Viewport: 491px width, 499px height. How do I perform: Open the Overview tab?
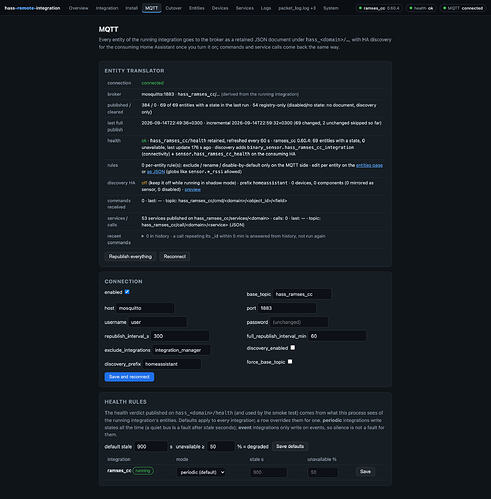[x=78, y=8]
